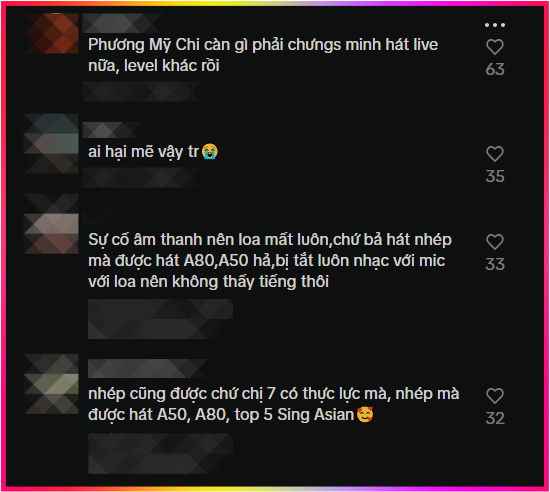The width and height of the screenshot is (550, 492).
Task: Select the comment mentioning 'top 5 Sing Asian'
Action: click(274, 404)
